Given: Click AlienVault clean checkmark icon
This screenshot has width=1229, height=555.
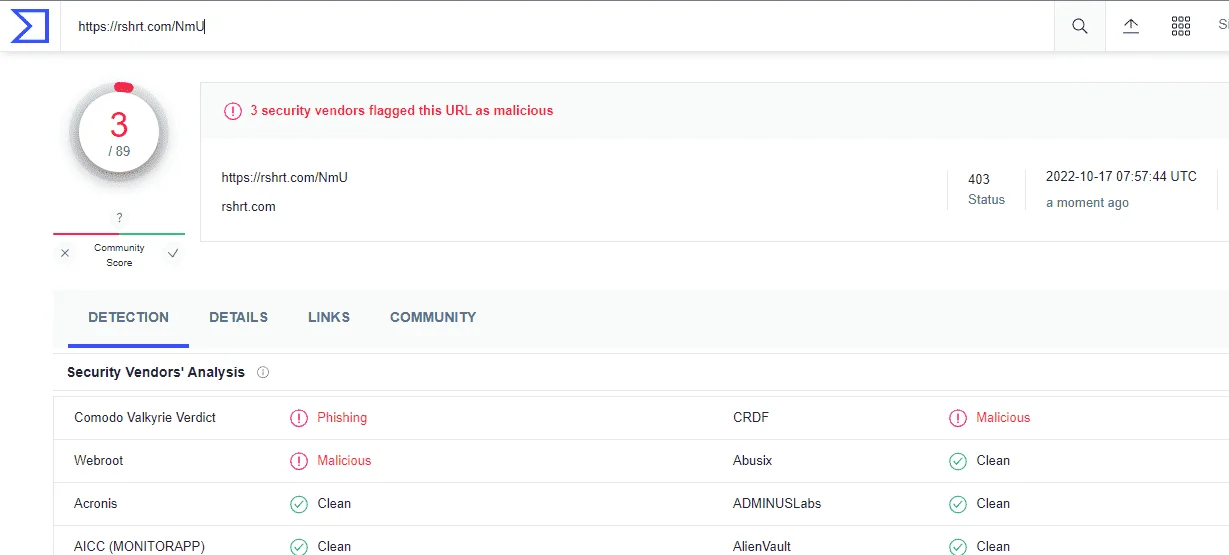Looking at the screenshot, I should (958, 547).
